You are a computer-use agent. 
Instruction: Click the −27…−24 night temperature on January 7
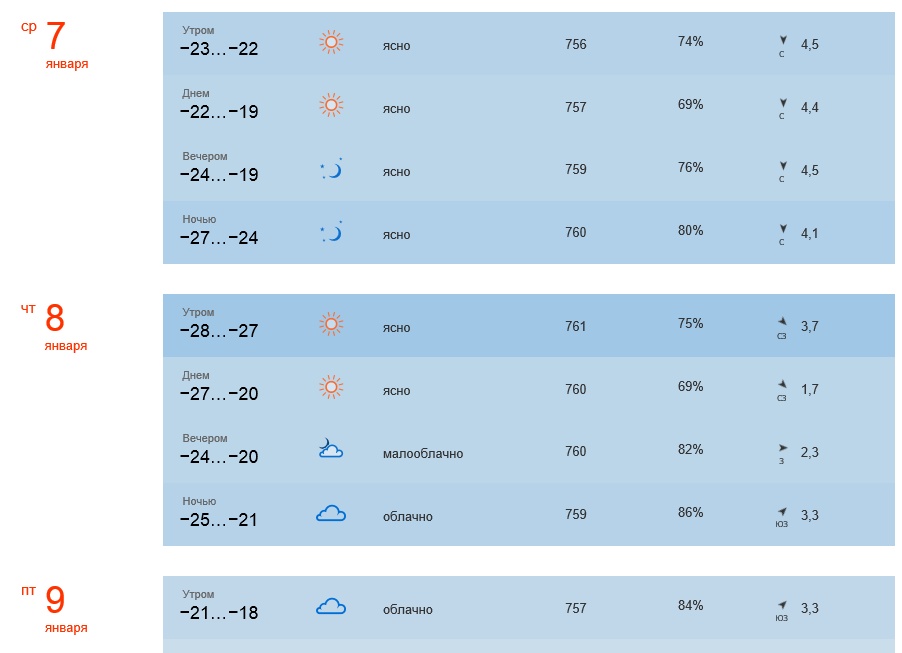click(x=219, y=238)
